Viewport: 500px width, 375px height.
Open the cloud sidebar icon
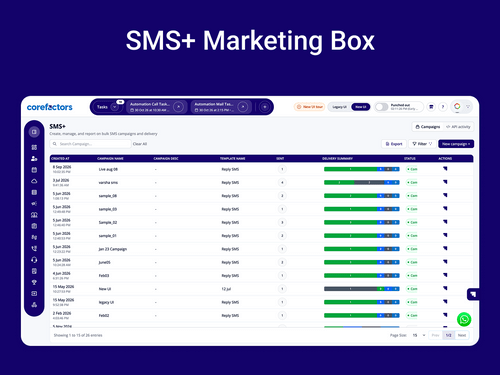pyautogui.click(x=34, y=181)
